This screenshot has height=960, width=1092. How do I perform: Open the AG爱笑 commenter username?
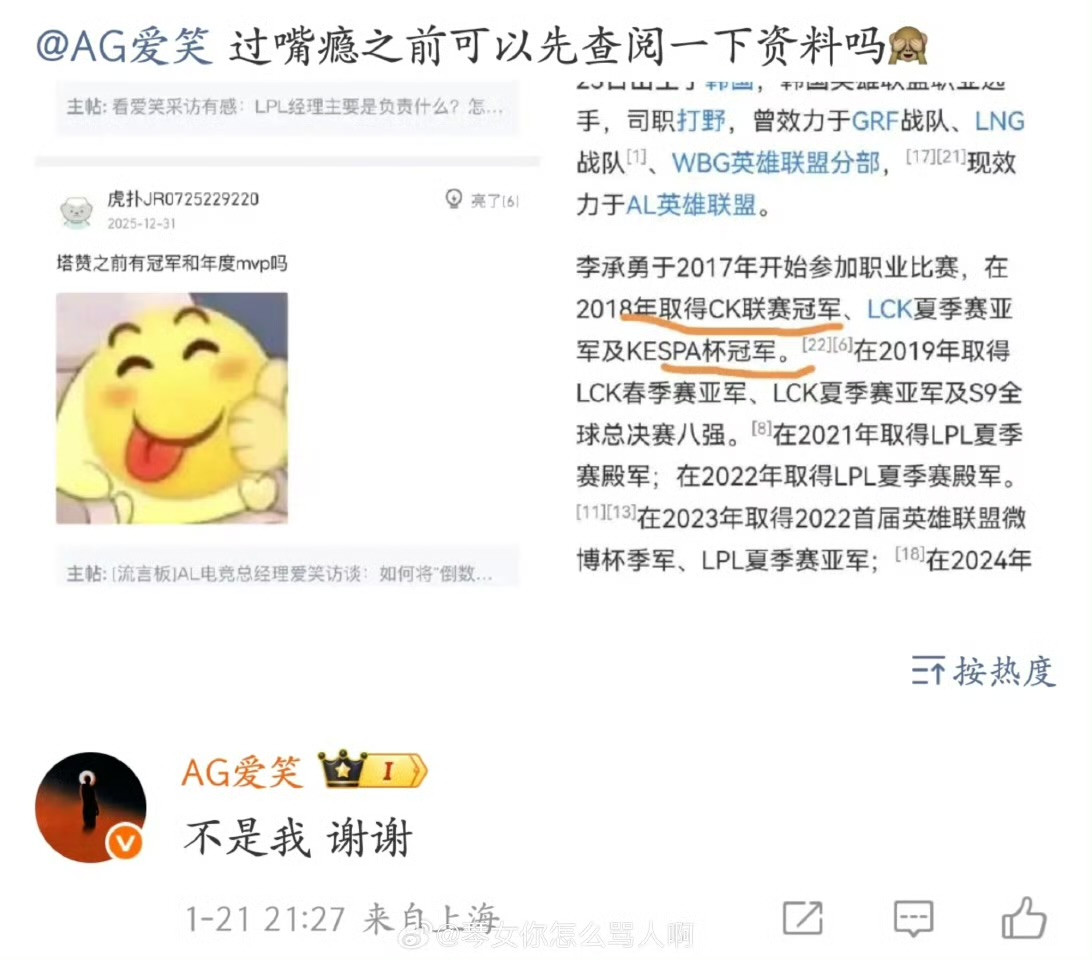[x=241, y=771]
